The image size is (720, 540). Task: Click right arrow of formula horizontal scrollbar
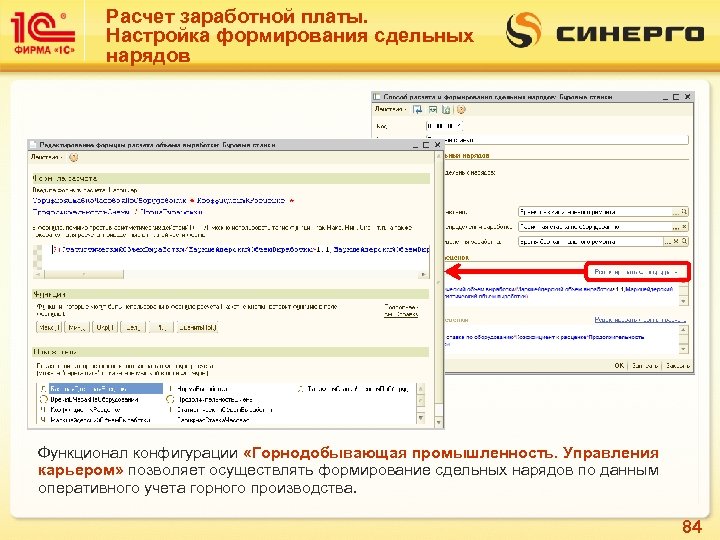tap(423, 274)
